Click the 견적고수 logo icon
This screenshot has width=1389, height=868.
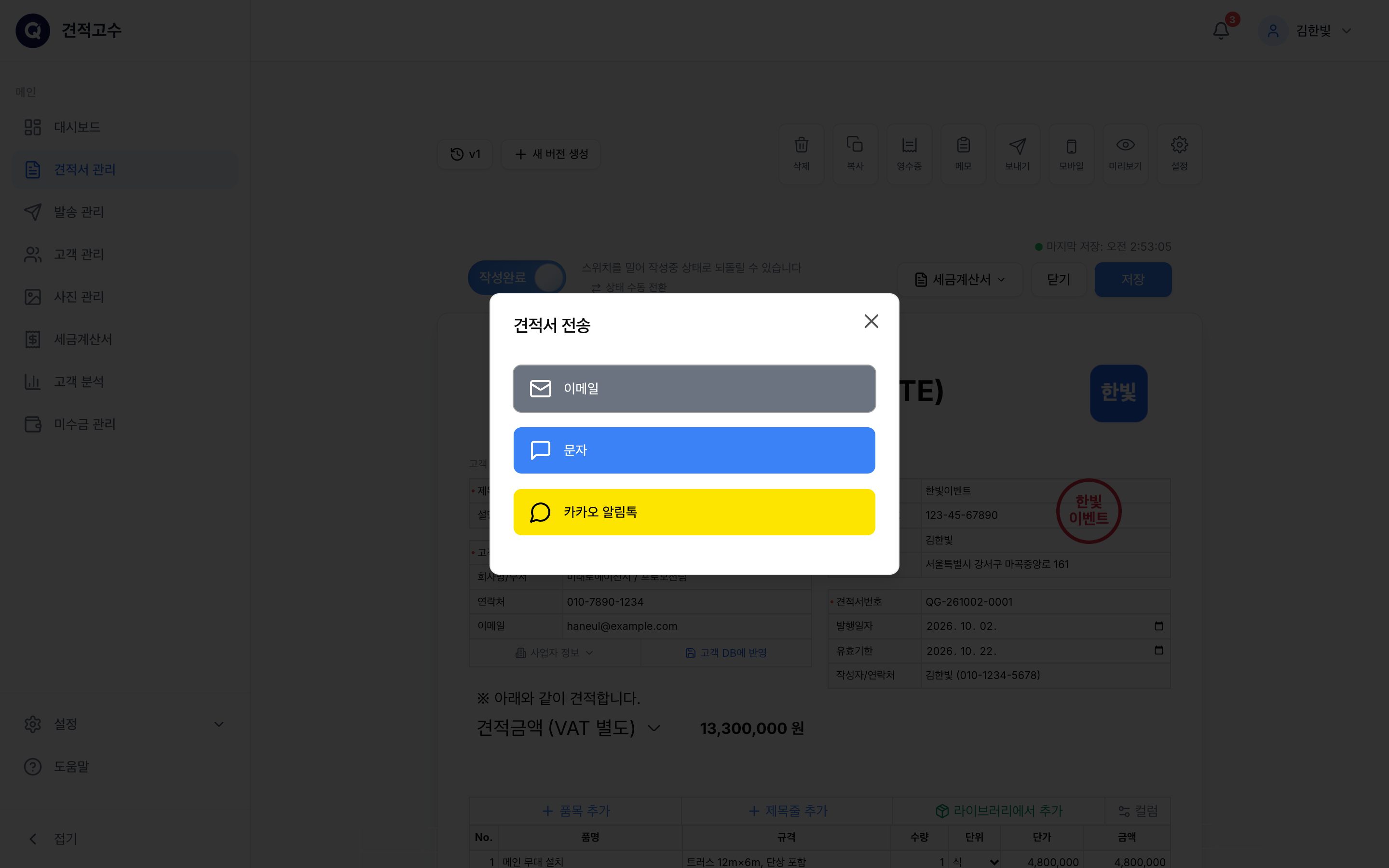click(33, 30)
